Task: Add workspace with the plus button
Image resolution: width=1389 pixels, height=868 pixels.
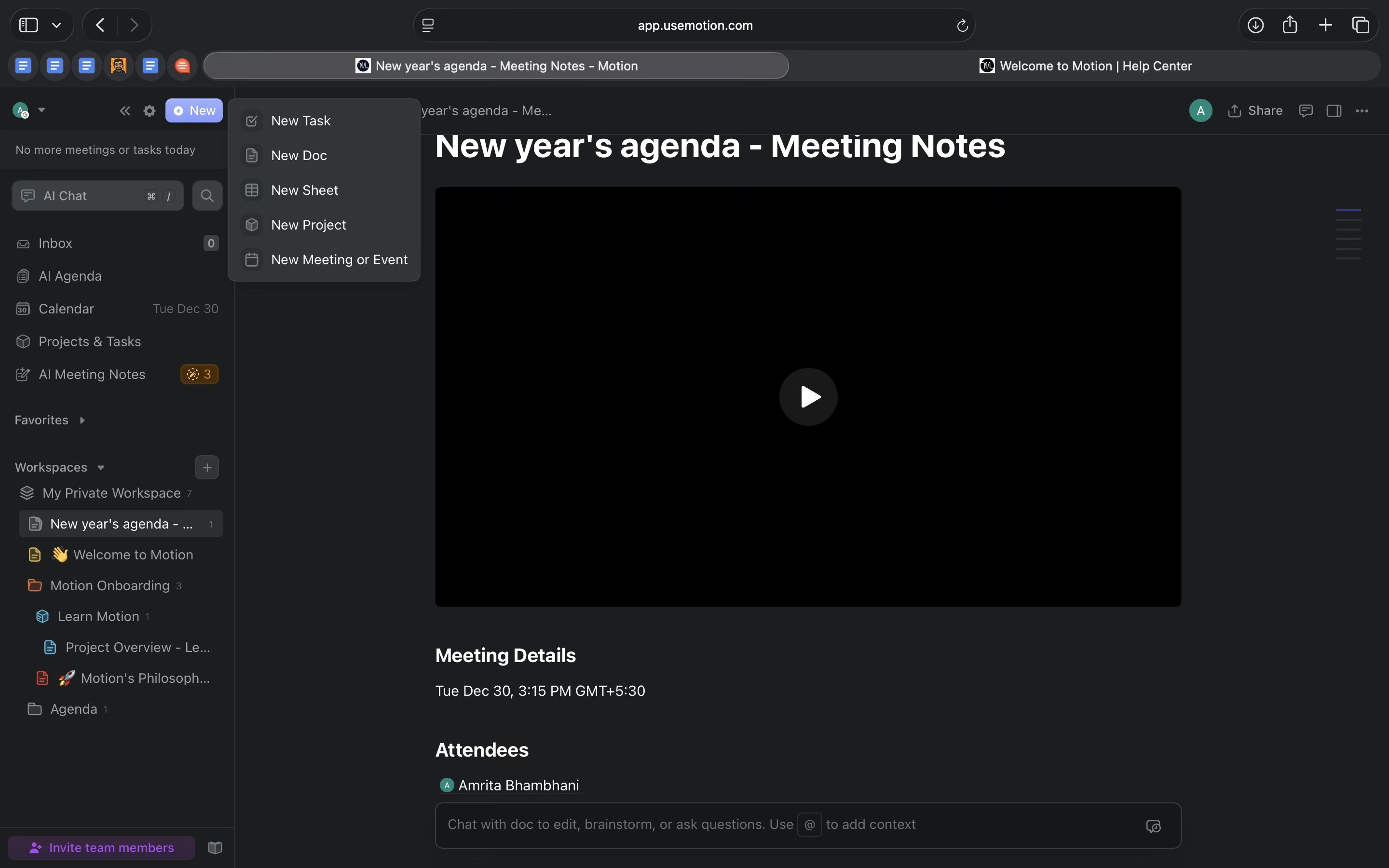Action: pyautogui.click(x=206, y=467)
